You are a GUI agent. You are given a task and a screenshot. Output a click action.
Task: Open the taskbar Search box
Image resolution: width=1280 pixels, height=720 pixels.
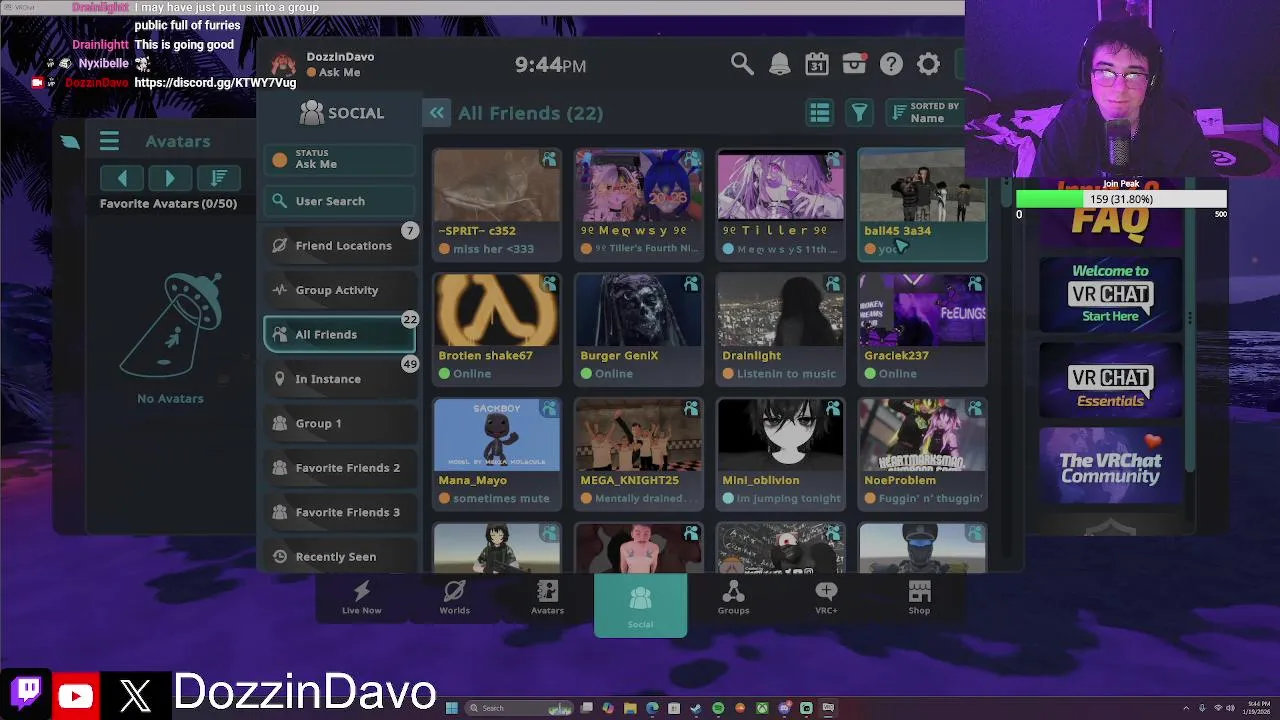tap(519, 708)
